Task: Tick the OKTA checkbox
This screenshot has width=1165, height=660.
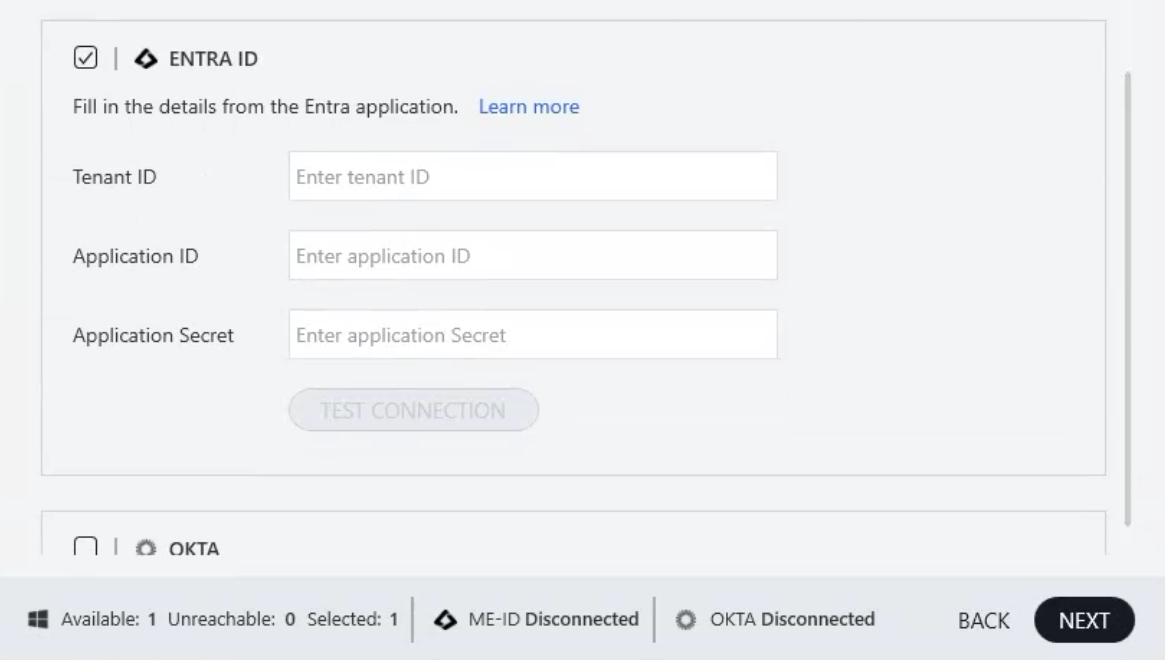Action: tap(85, 546)
